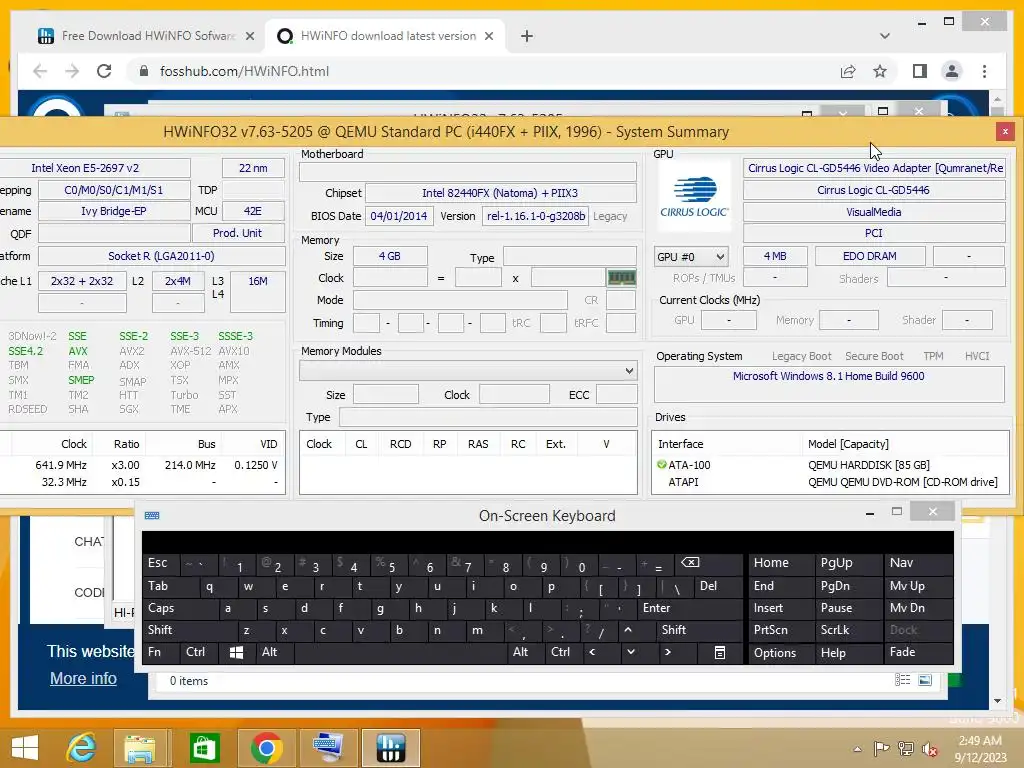
Task: Click the context menu key icon
Action: coord(720,652)
